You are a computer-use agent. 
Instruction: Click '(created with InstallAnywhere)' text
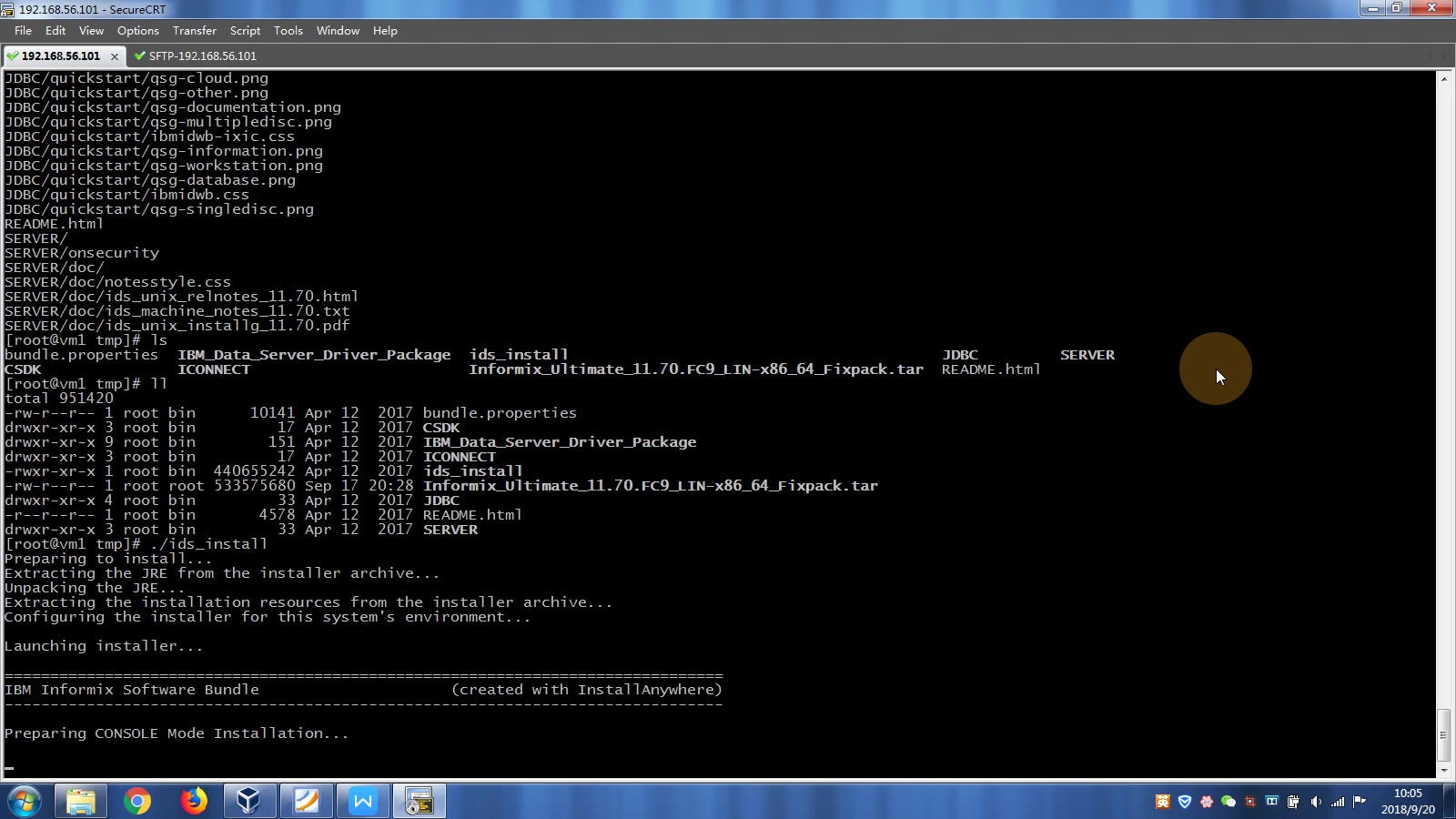coord(587,690)
